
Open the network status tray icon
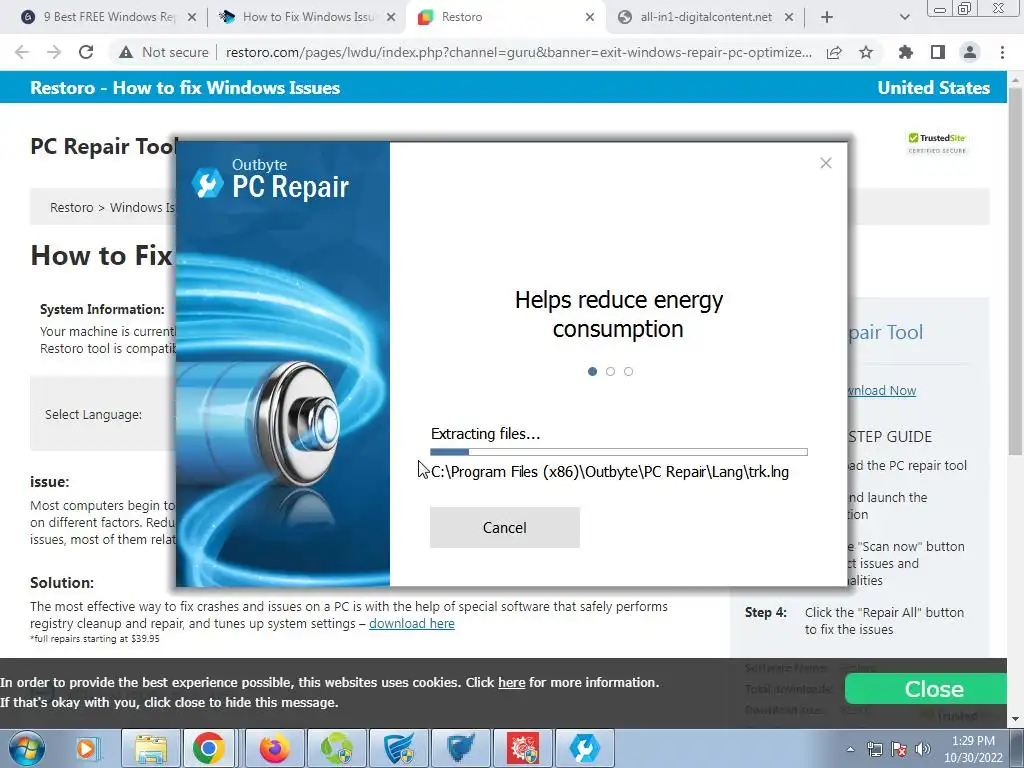(x=874, y=749)
